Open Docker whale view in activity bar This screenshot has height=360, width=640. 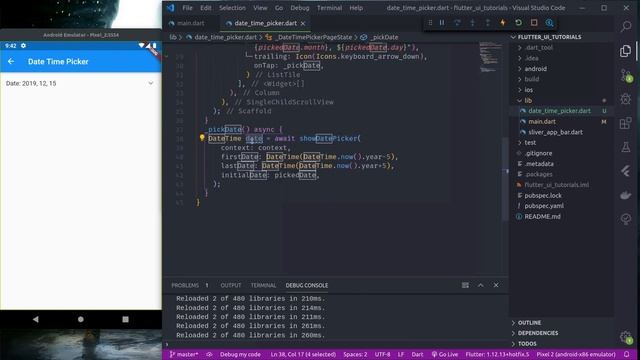[x=626, y=195]
